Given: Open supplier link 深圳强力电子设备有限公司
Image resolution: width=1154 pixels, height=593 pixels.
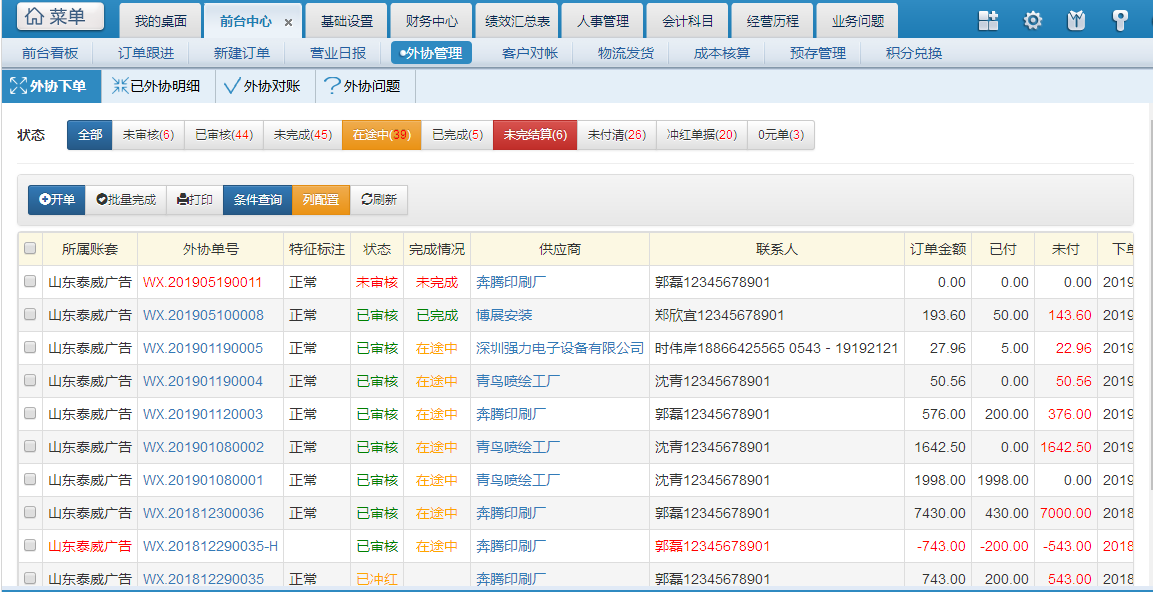Looking at the screenshot, I should (x=560, y=348).
